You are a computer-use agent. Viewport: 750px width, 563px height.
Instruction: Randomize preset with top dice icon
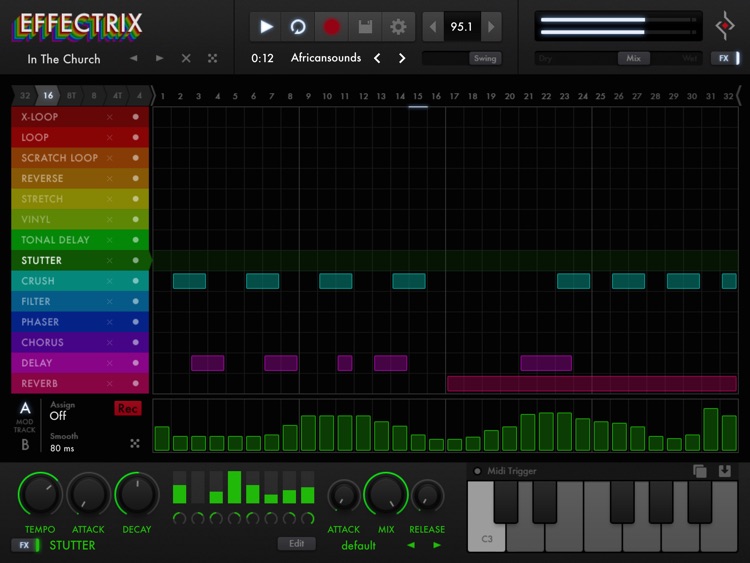pos(212,58)
